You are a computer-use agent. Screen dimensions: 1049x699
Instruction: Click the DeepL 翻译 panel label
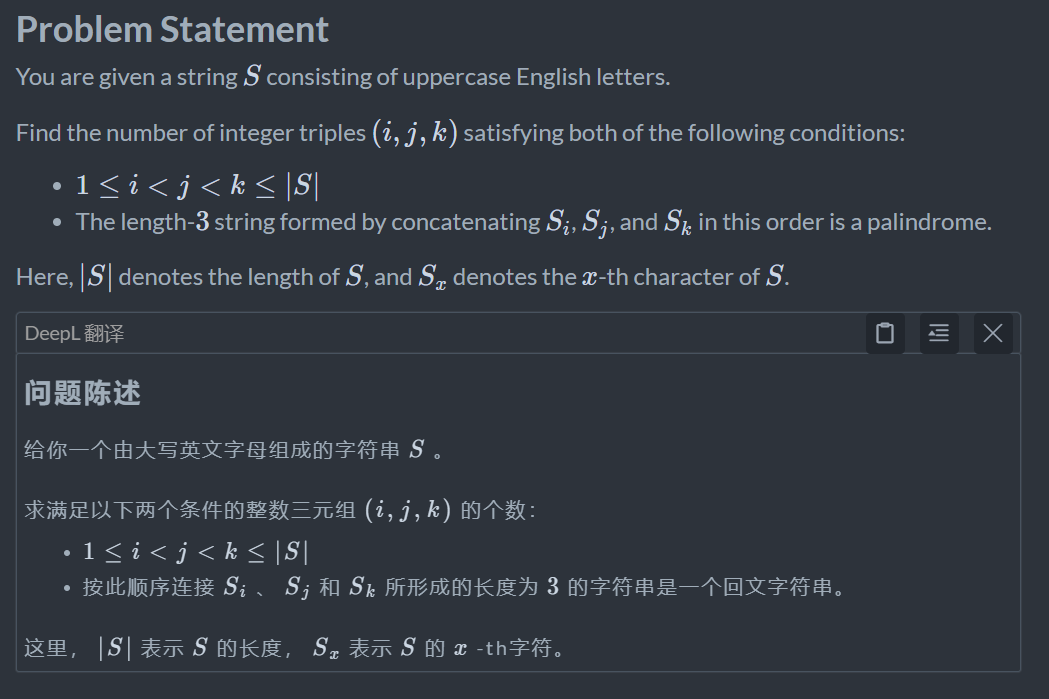(74, 333)
